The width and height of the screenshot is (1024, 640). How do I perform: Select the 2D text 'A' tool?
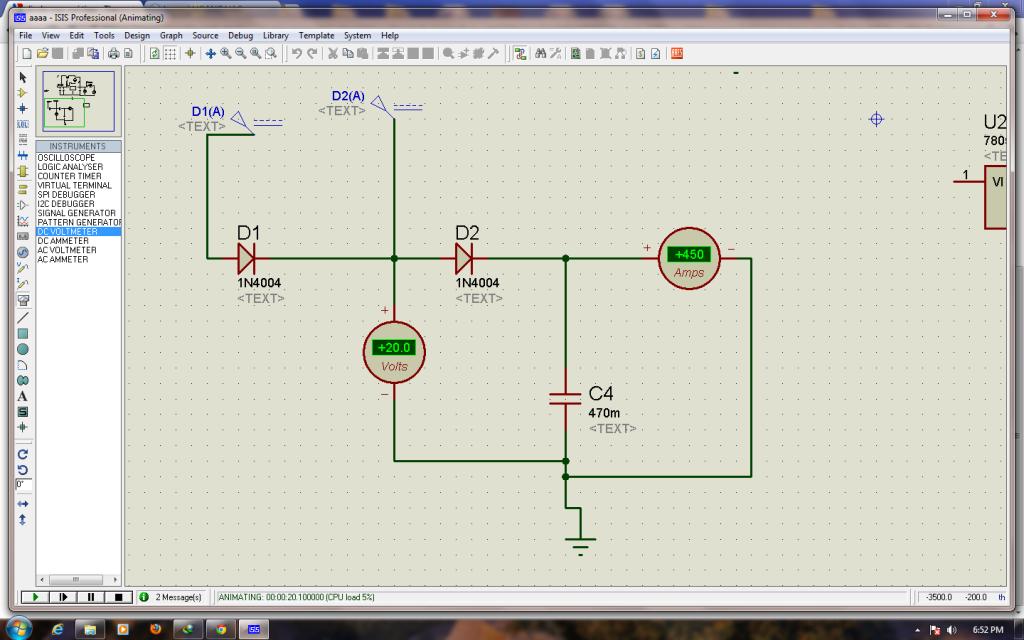[x=22, y=396]
